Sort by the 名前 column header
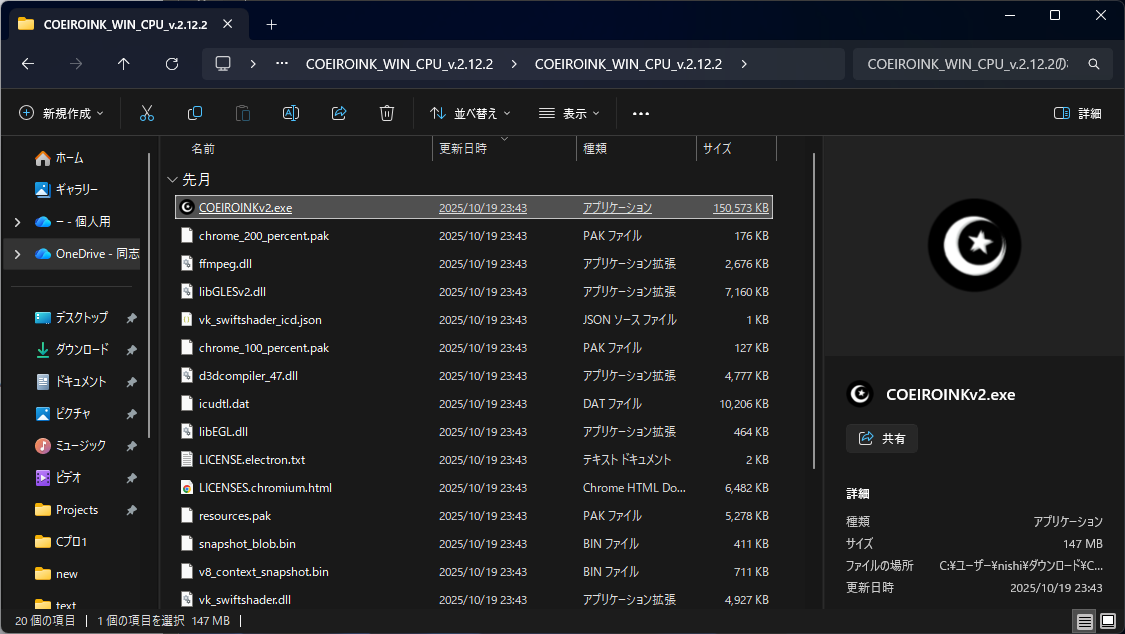Screen dimensions: 1125x634 point(203,148)
